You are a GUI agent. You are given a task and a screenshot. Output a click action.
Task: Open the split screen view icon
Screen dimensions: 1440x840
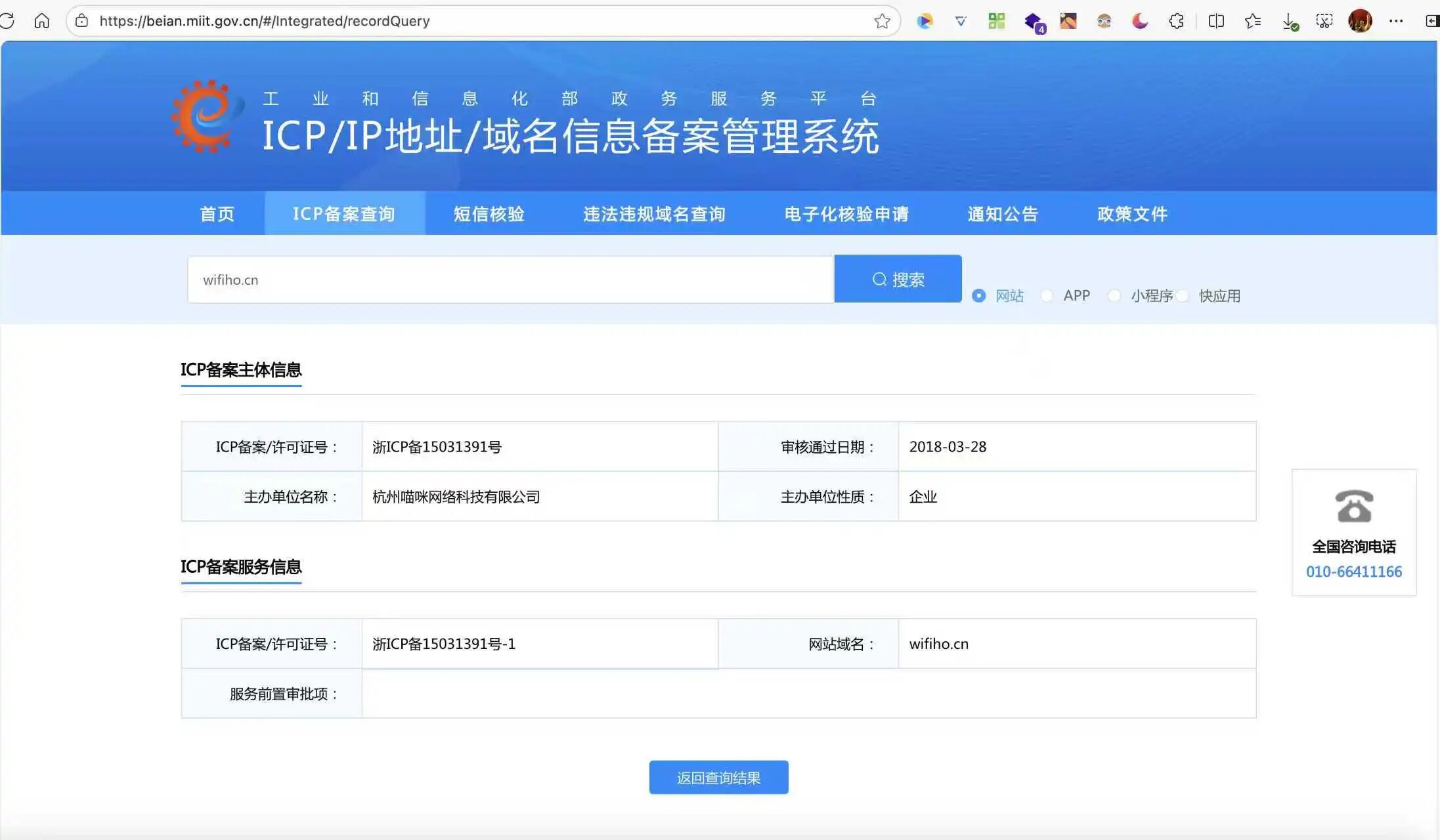pos(1215,21)
